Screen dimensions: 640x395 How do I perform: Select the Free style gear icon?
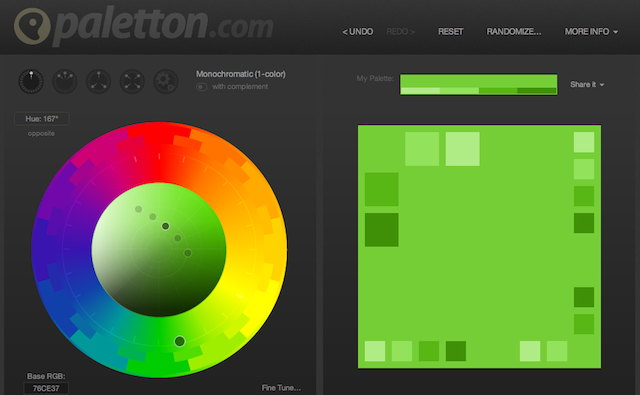[x=166, y=81]
